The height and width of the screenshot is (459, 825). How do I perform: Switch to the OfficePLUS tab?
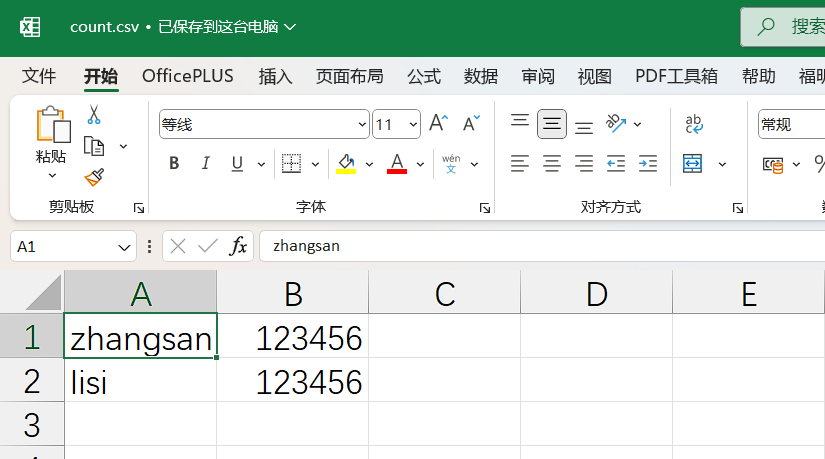(188, 76)
